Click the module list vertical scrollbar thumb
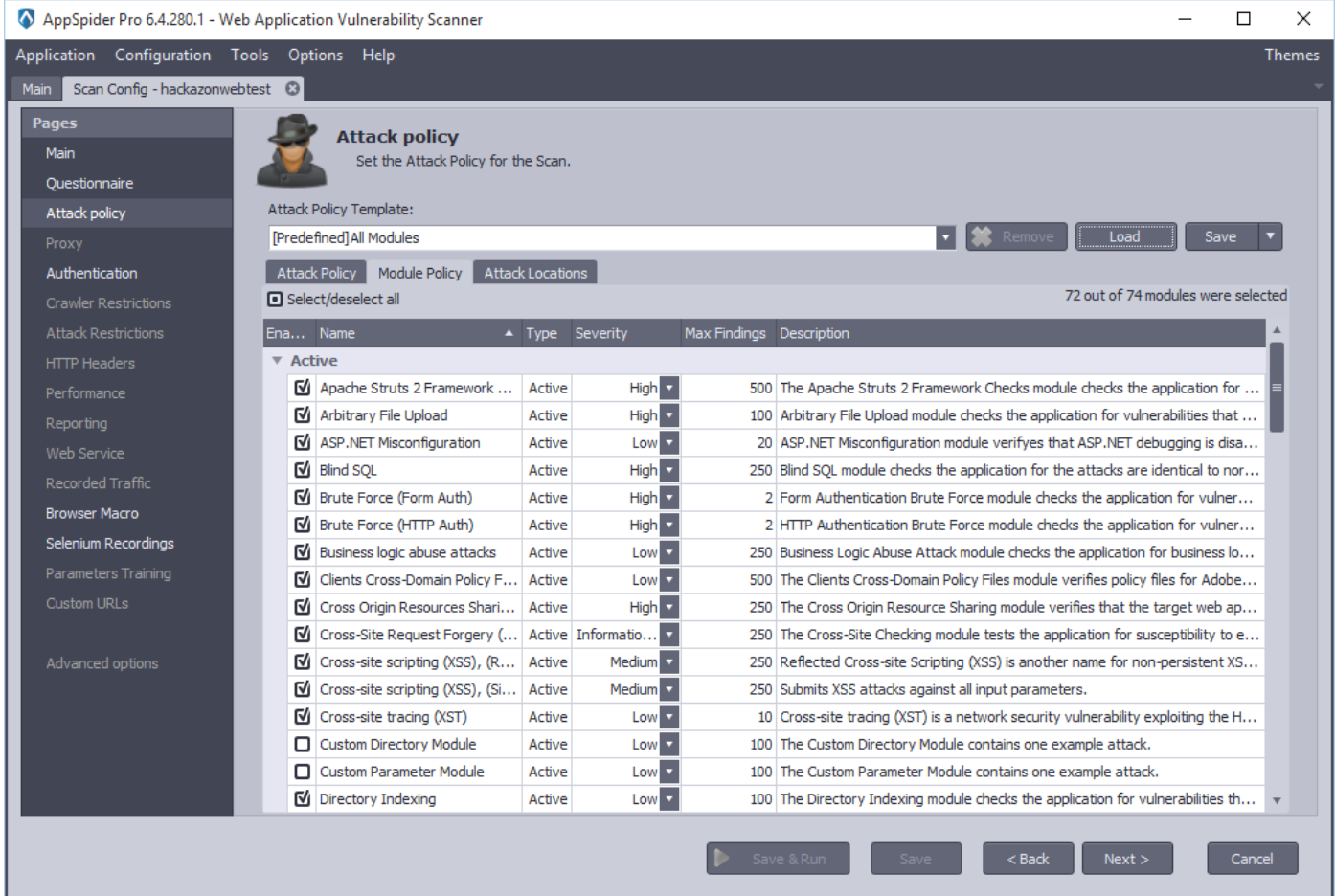The width and height of the screenshot is (1335, 896). coord(1277,388)
